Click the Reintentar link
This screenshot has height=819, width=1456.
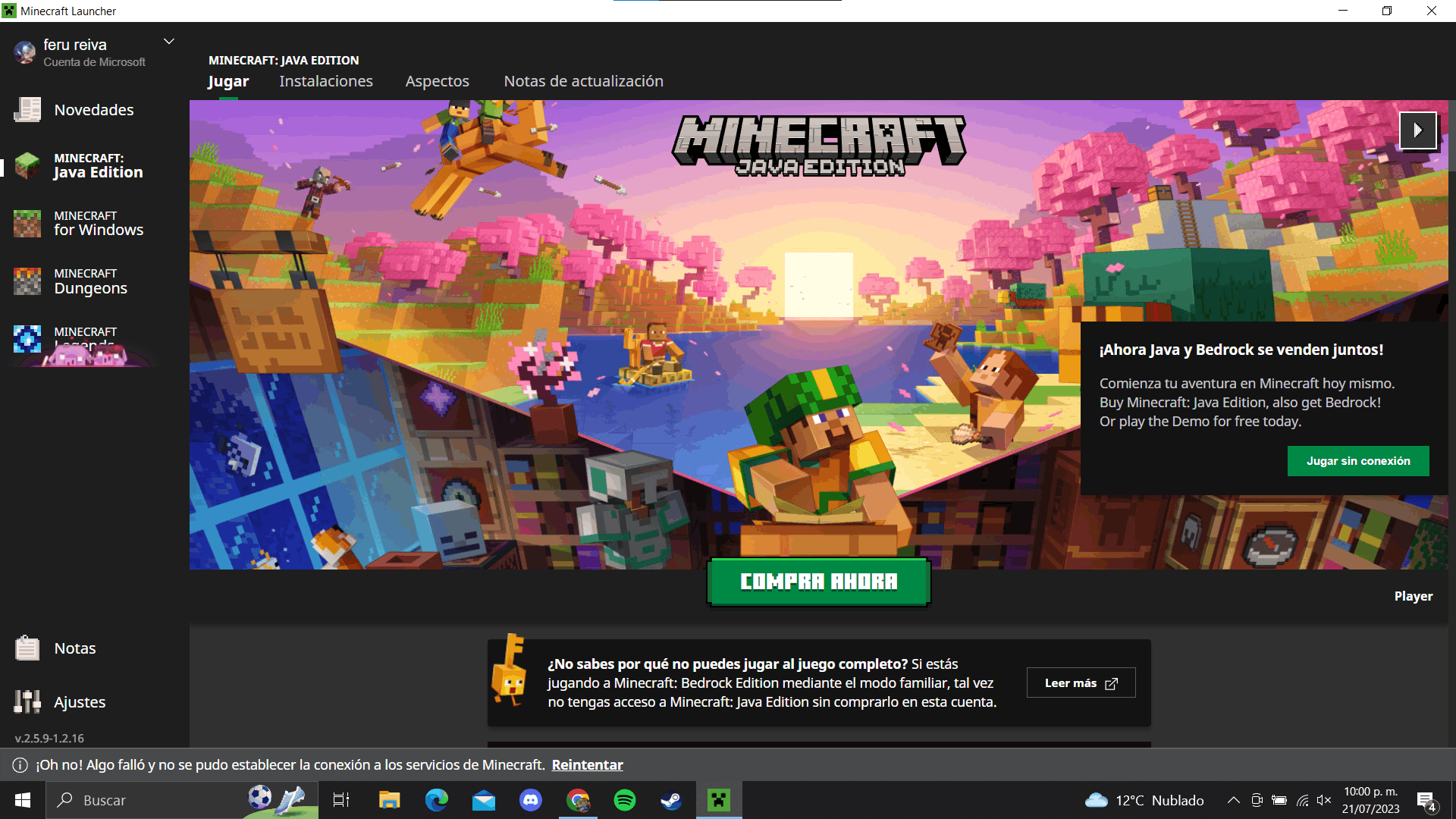click(x=587, y=765)
